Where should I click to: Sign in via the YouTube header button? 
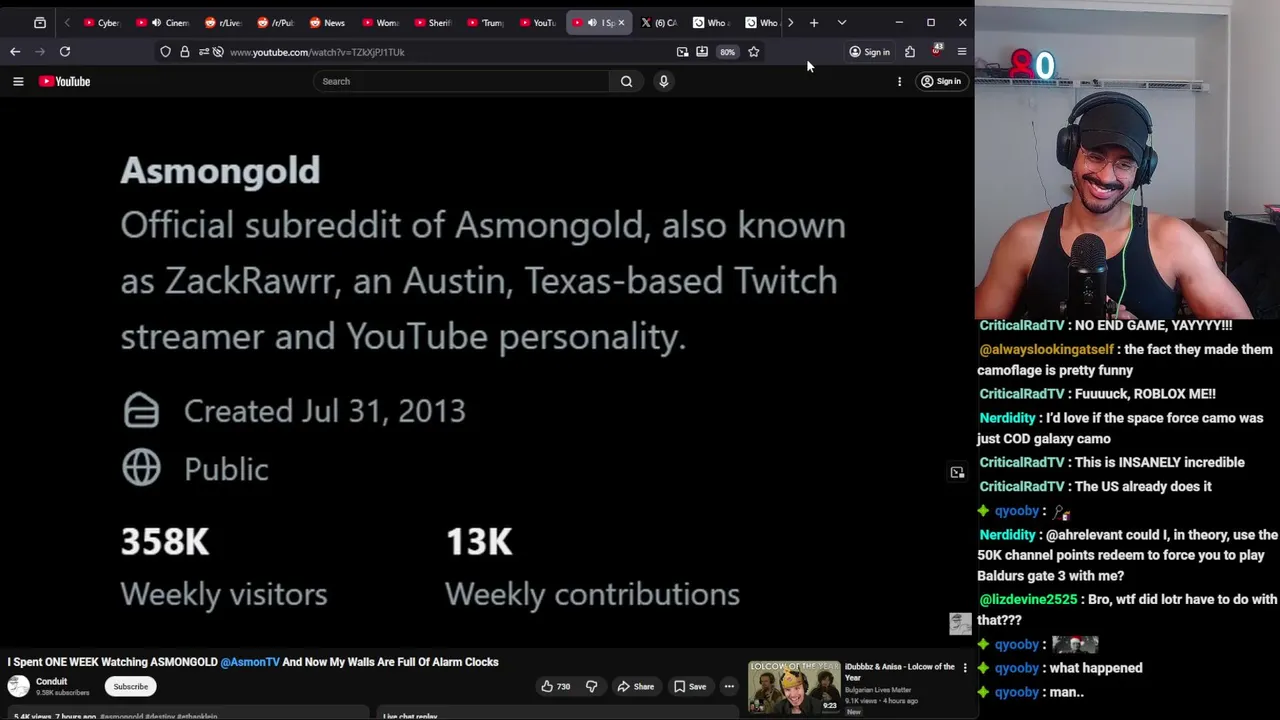pos(941,81)
